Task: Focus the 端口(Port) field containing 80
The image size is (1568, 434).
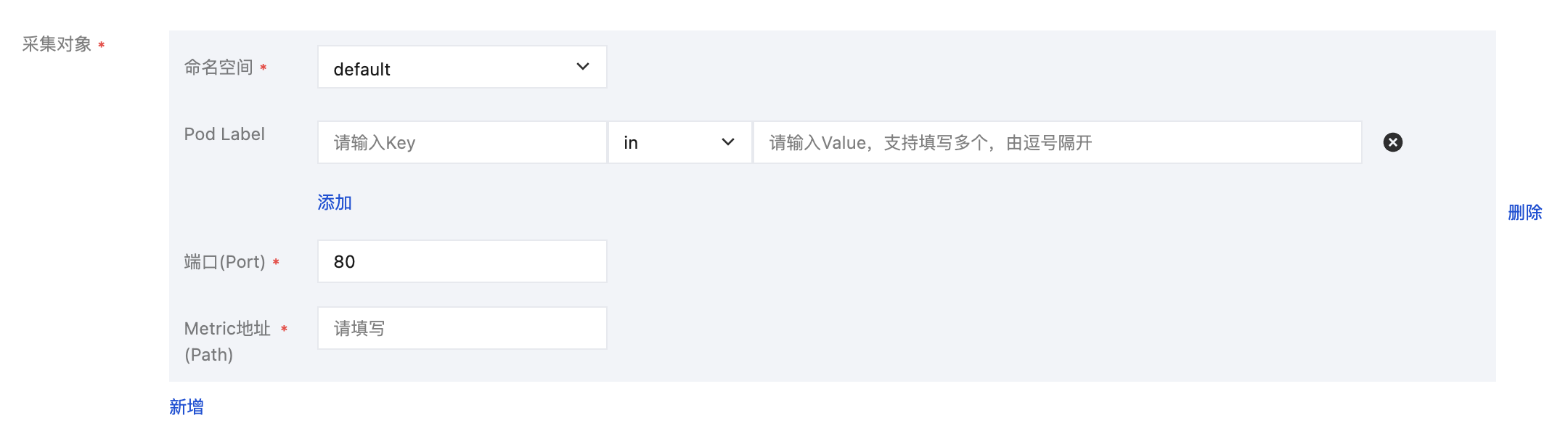Action: (x=462, y=261)
